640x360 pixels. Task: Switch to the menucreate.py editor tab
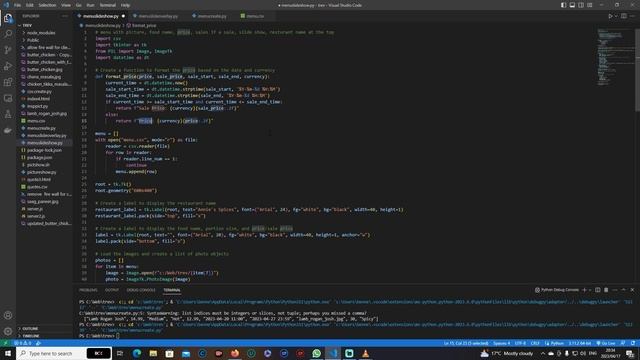click(212, 16)
